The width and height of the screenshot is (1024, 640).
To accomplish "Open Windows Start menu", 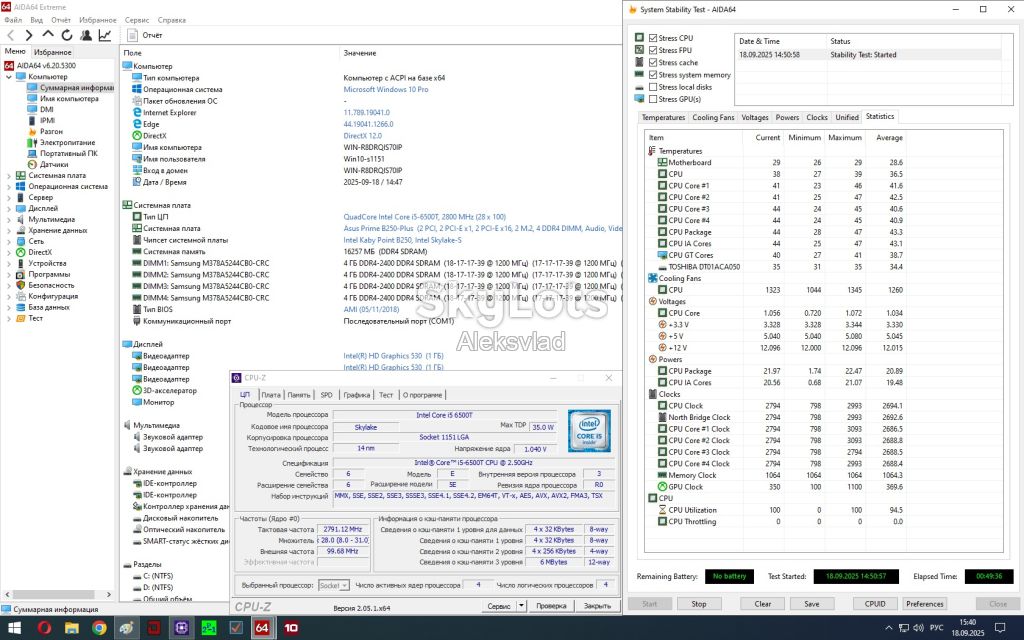I will (12, 628).
